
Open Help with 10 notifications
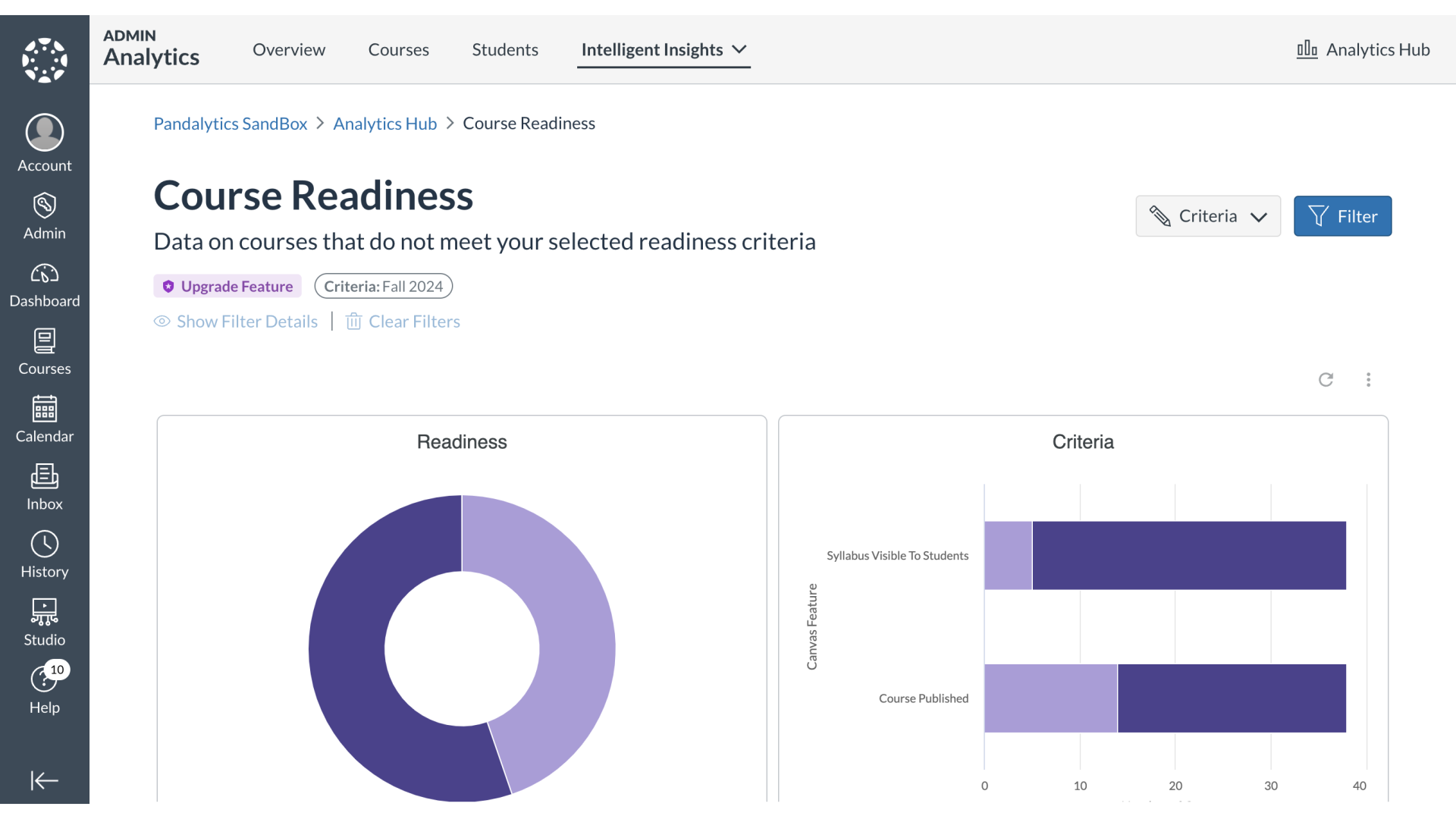[x=45, y=691]
